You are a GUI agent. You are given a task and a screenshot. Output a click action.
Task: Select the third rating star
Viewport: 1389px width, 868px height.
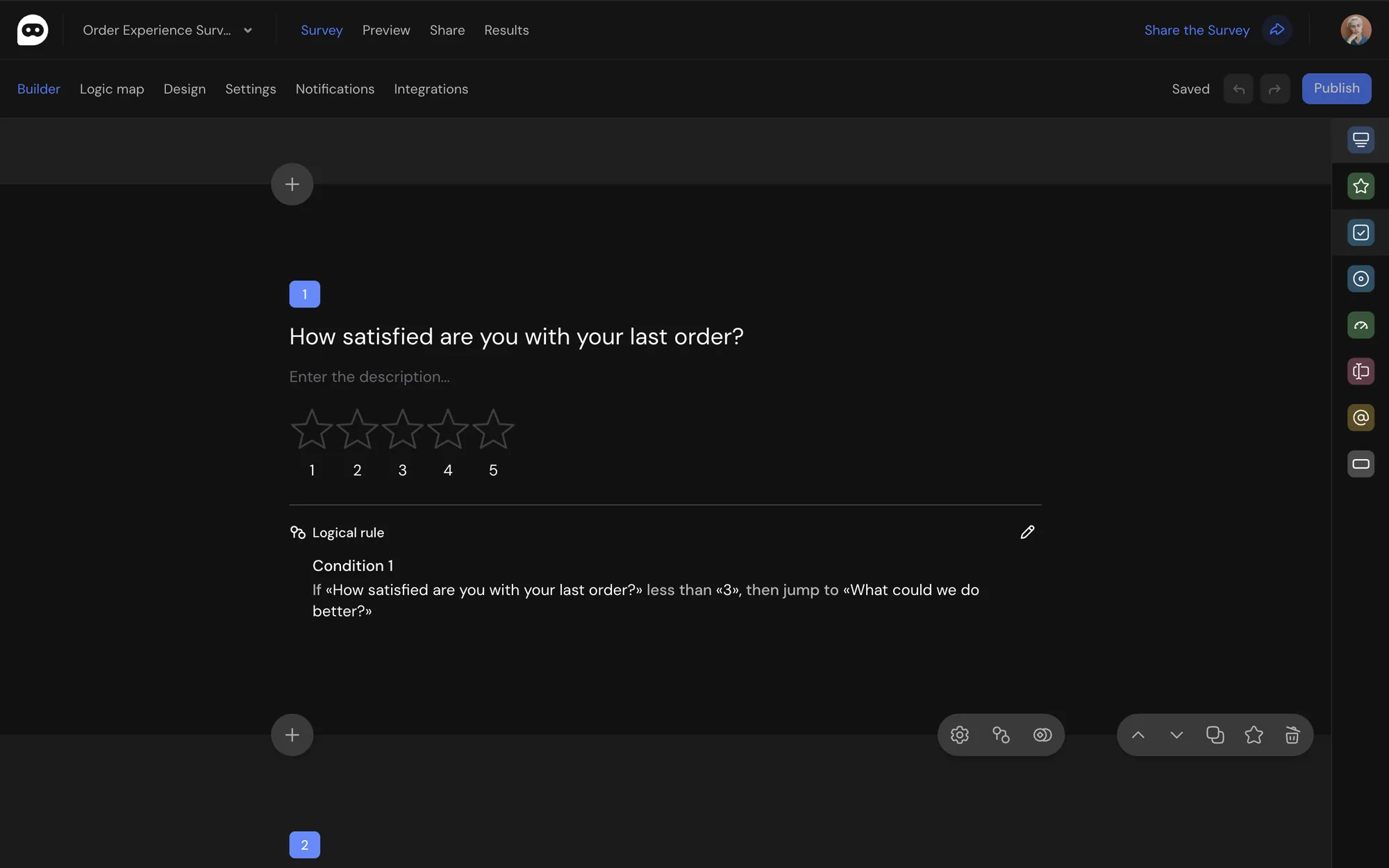(402, 429)
